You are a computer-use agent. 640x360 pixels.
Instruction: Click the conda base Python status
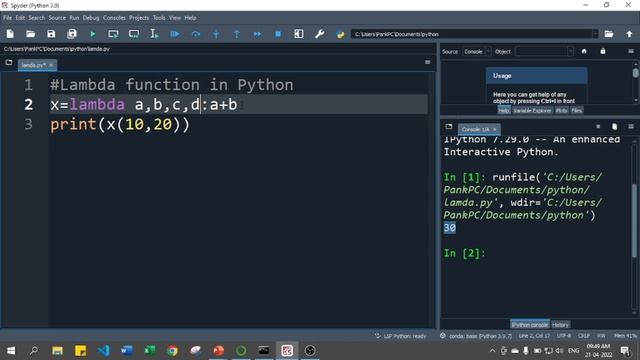(x=476, y=336)
